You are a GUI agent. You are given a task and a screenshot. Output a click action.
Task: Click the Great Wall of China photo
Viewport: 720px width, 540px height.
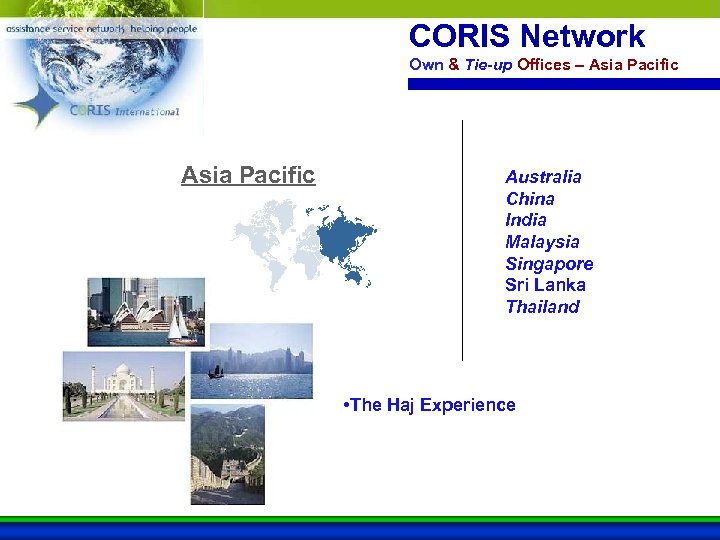pyautogui.click(x=228, y=455)
